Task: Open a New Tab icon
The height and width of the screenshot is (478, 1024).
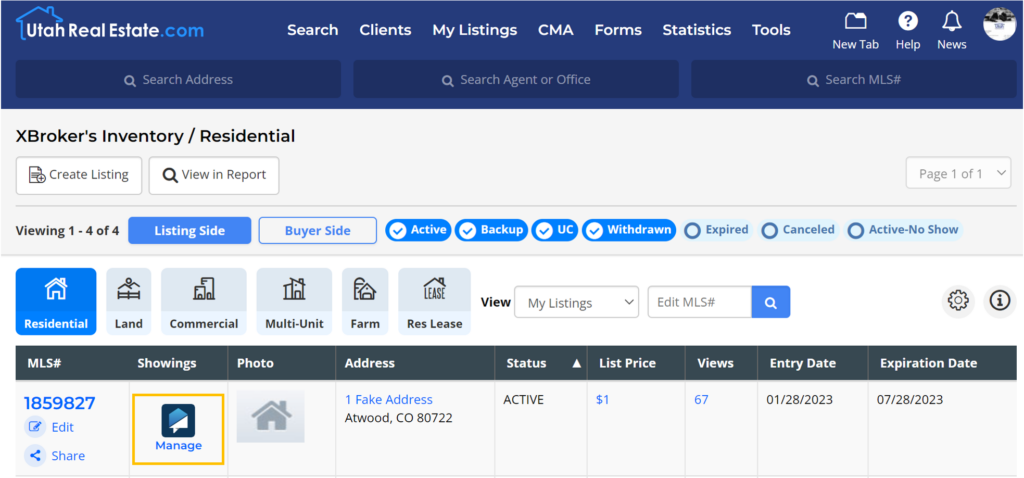Action: click(855, 23)
